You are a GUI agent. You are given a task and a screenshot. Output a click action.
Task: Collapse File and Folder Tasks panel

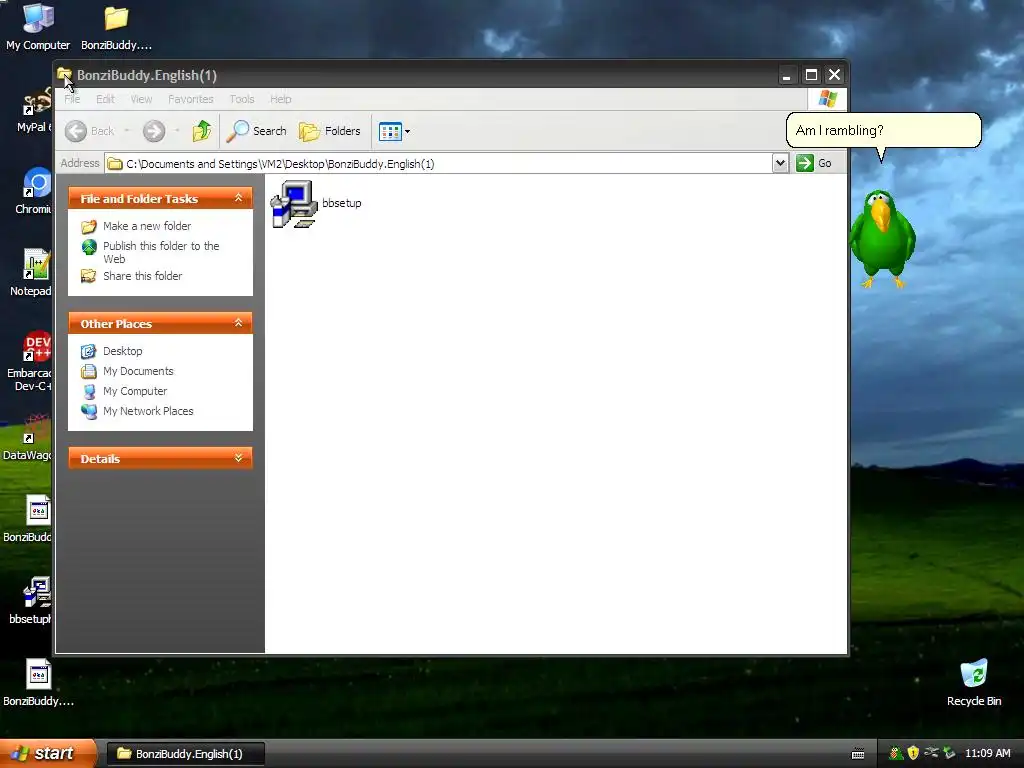click(238, 198)
